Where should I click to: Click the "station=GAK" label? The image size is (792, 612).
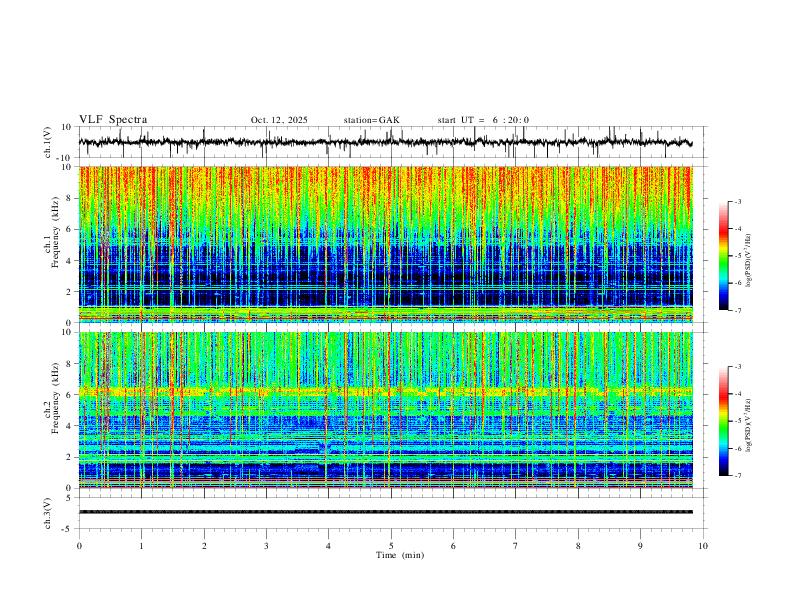click(372, 120)
